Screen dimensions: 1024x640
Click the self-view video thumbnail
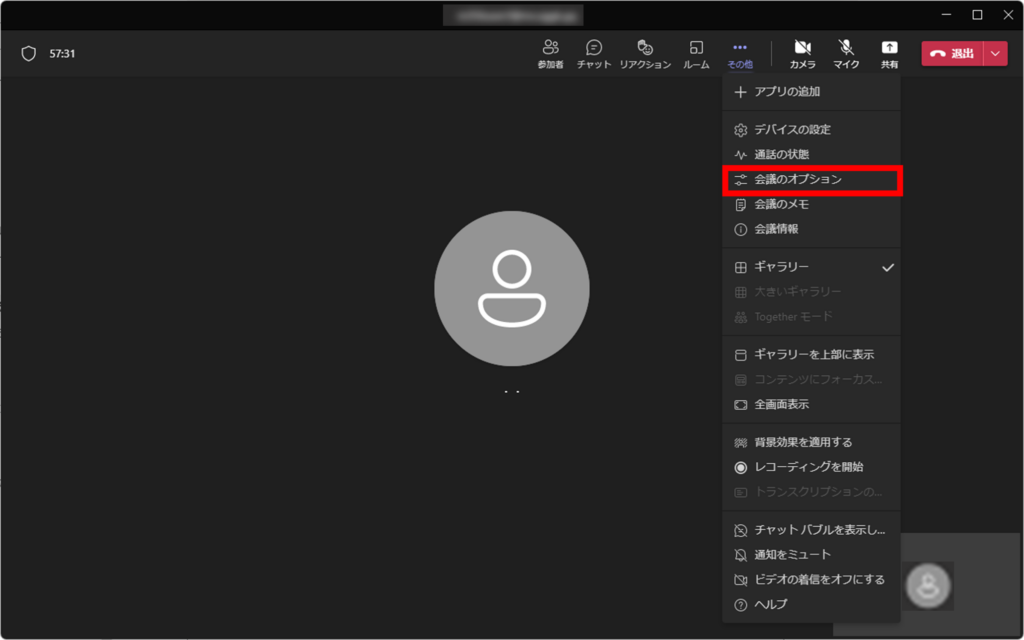pyautogui.click(x=929, y=585)
